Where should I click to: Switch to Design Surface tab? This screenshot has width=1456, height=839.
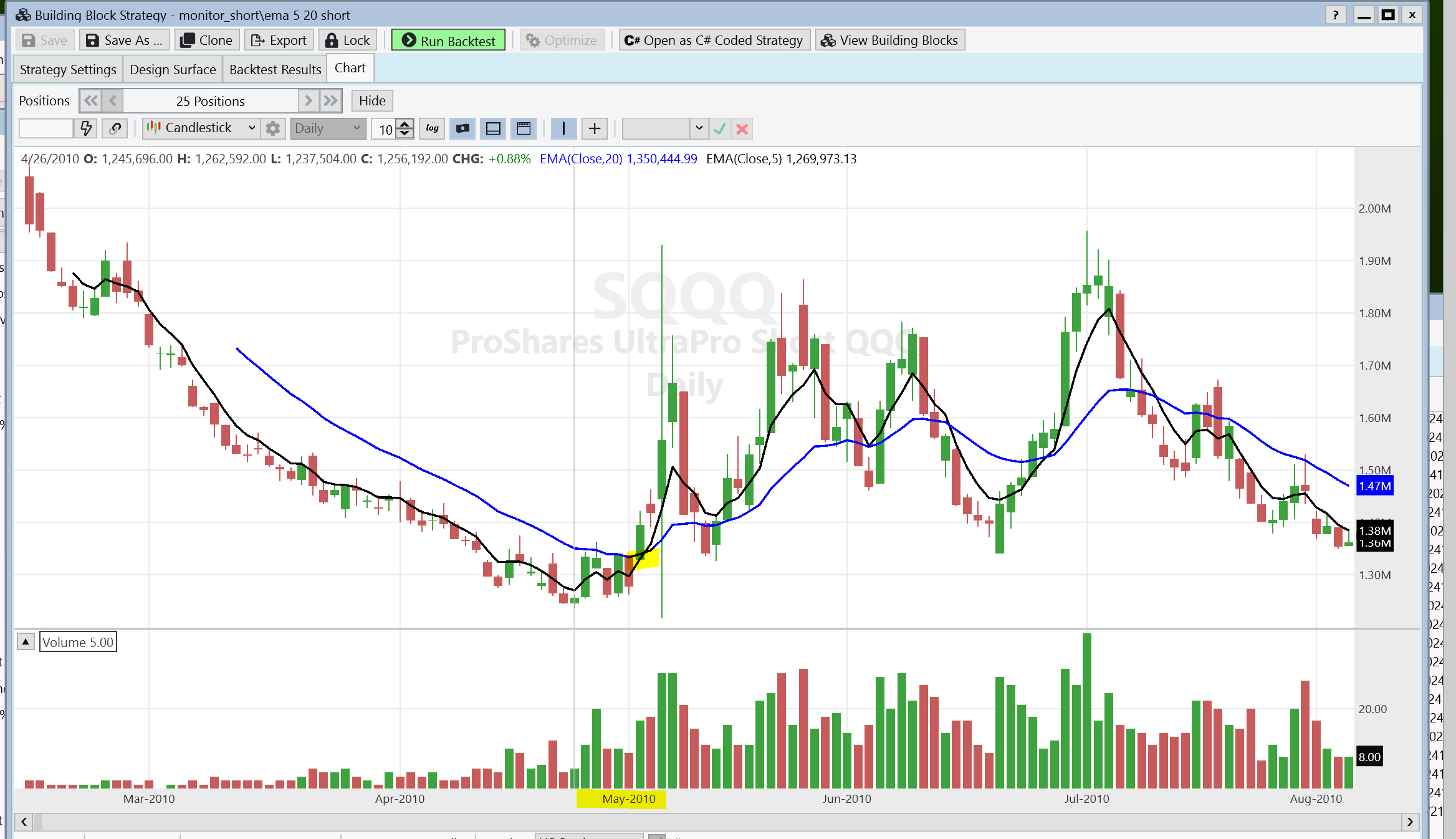point(173,69)
